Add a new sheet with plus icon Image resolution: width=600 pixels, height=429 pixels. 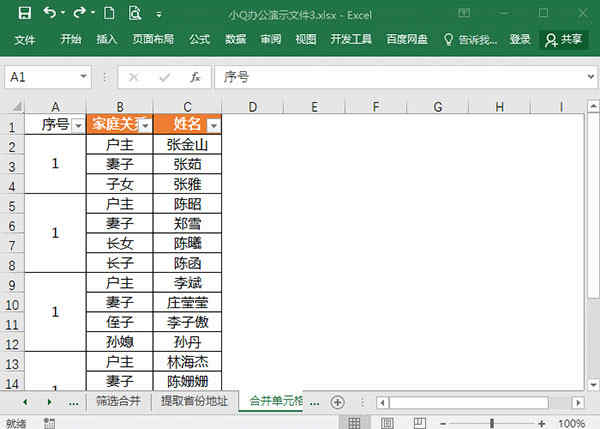coord(338,402)
